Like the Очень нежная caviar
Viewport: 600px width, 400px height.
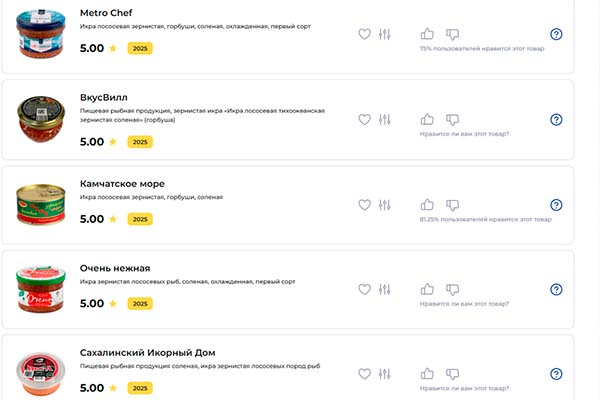[427, 290]
